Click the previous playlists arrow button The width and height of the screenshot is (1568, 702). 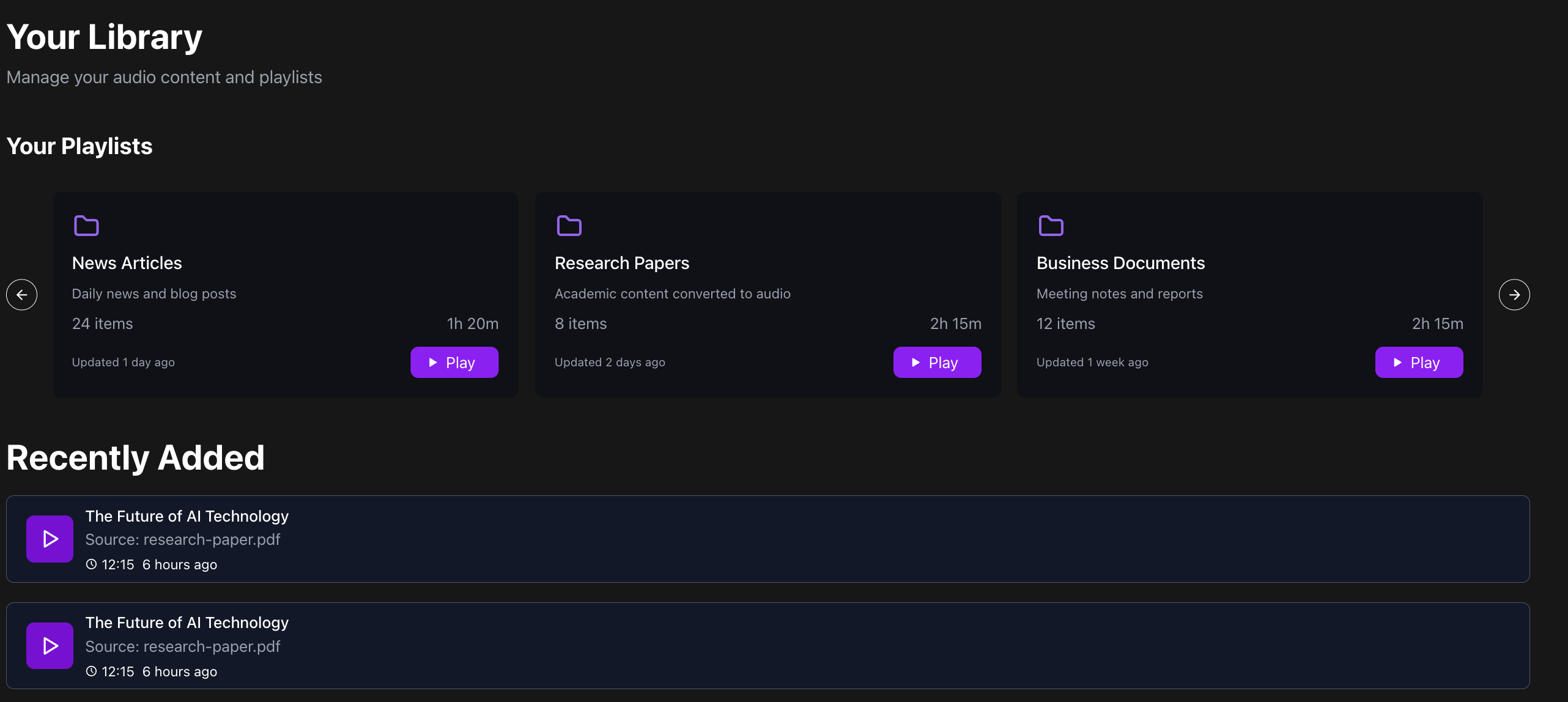pyautogui.click(x=22, y=295)
